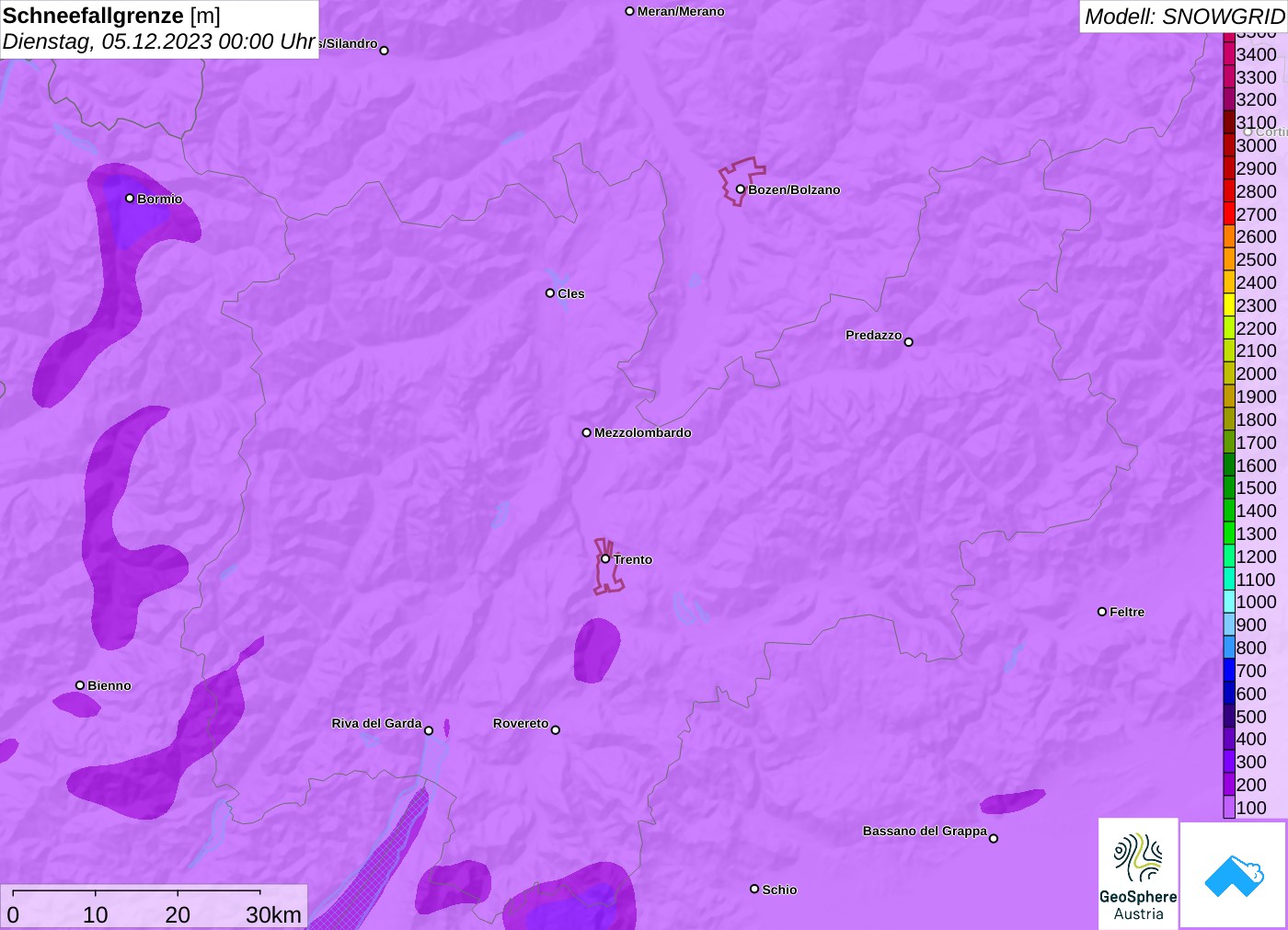Click the Bozen/Bolzano label text
1288x930 pixels.
coord(794,189)
